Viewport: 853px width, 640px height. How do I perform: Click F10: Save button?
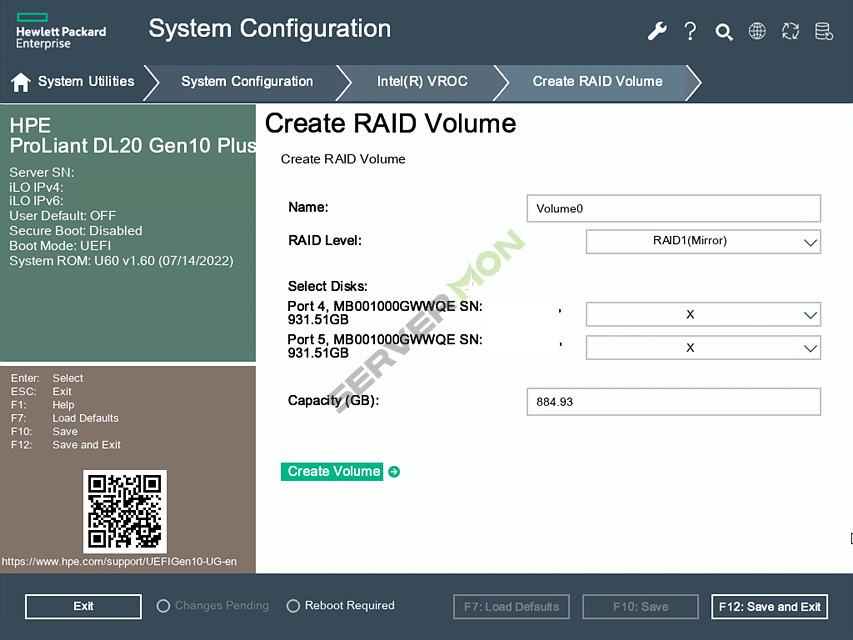pos(640,607)
